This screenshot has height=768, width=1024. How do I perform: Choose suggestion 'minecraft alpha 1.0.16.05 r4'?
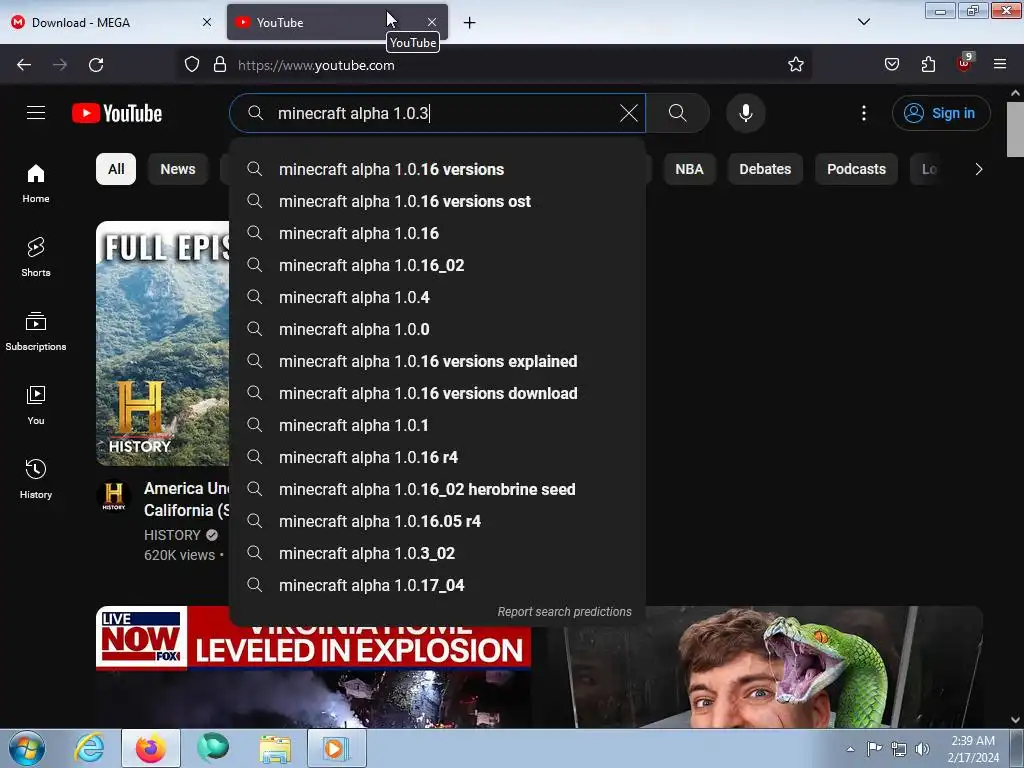(x=438, y=521)
